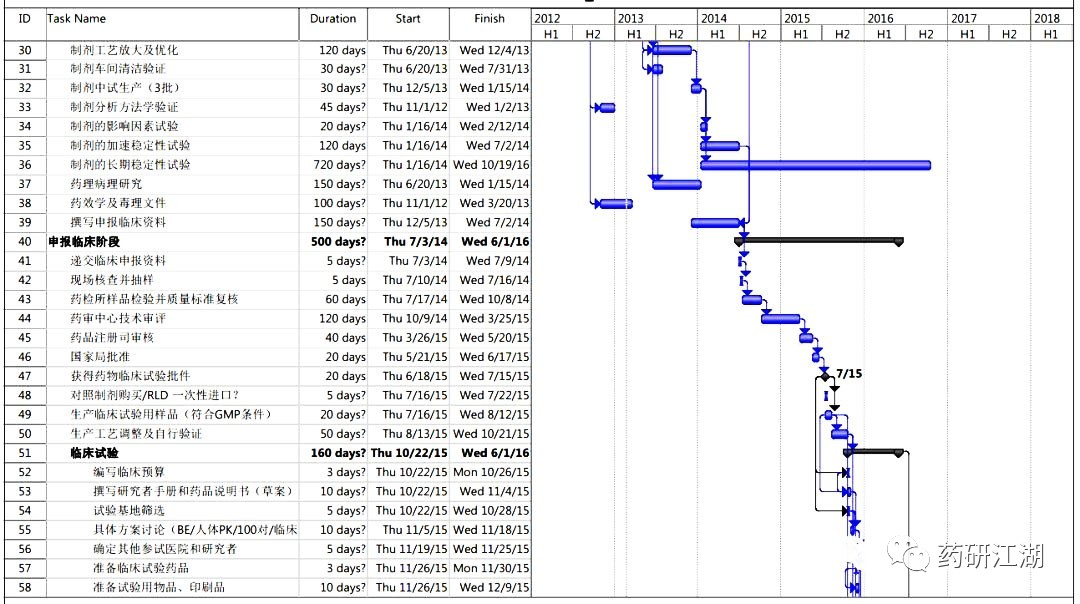
Task: Click the 2014 year label in timescale
Action: click(x=714, y=19)
